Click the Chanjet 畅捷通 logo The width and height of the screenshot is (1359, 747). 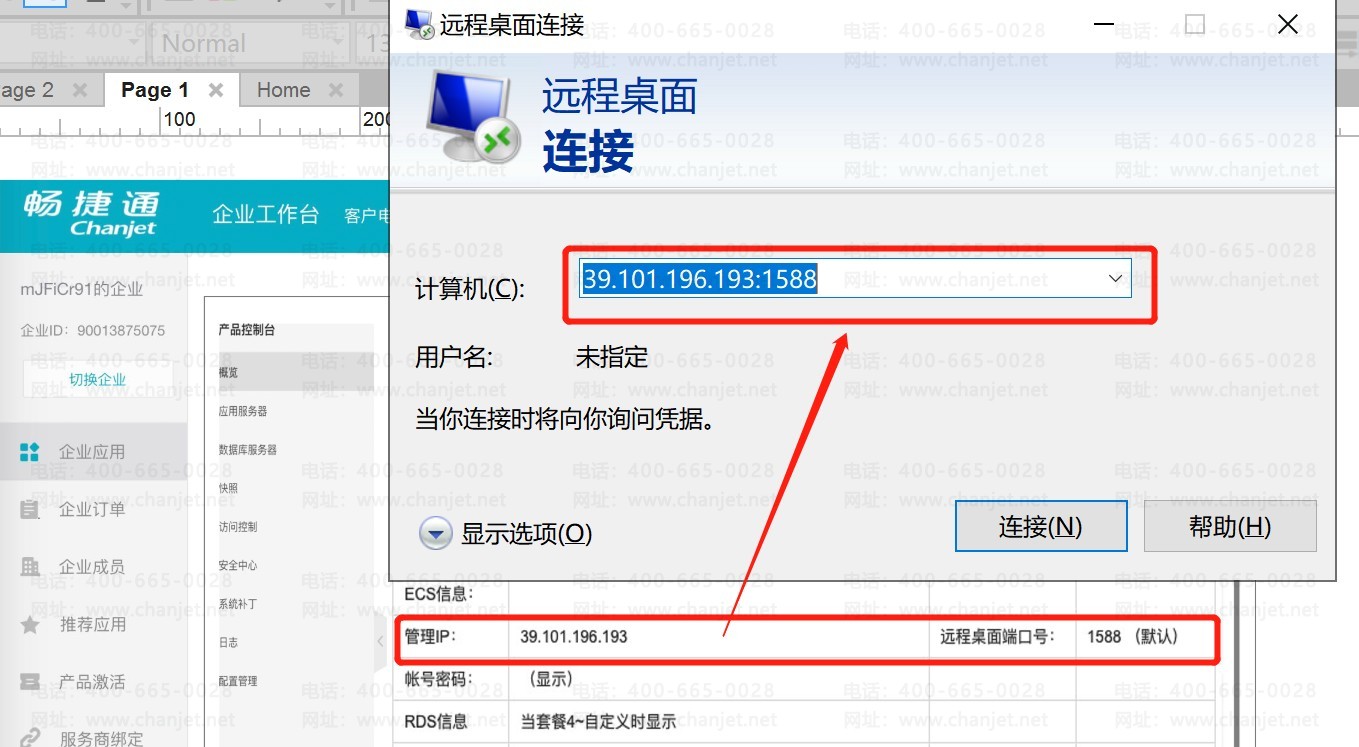pos(91,214)
